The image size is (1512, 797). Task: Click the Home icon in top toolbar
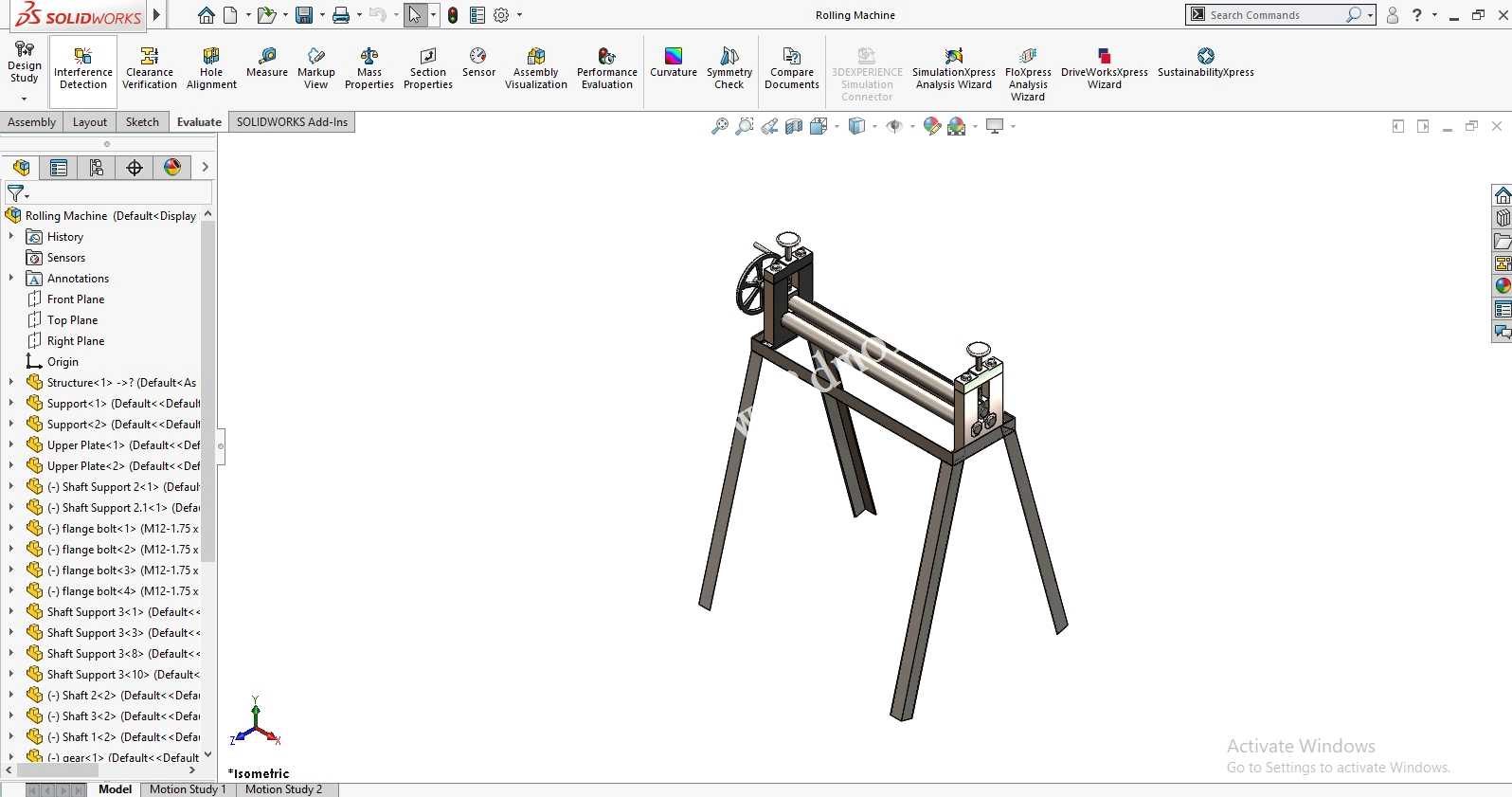click(207, 15)
